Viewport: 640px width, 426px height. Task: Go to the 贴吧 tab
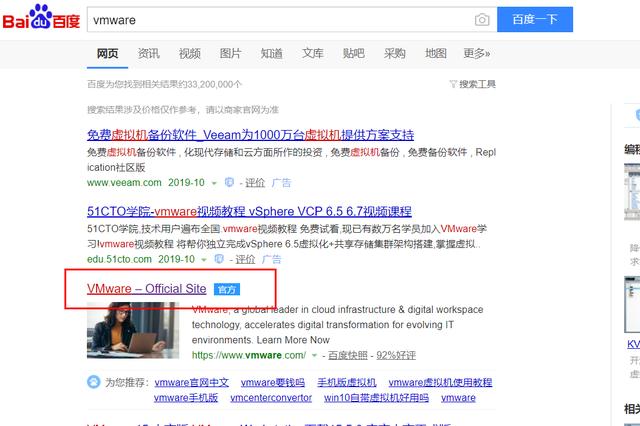point(353,53)
